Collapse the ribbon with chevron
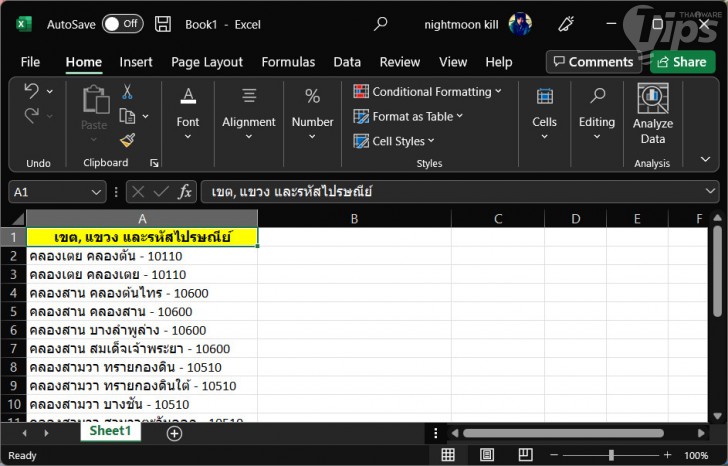 click(x=705, y=159)
